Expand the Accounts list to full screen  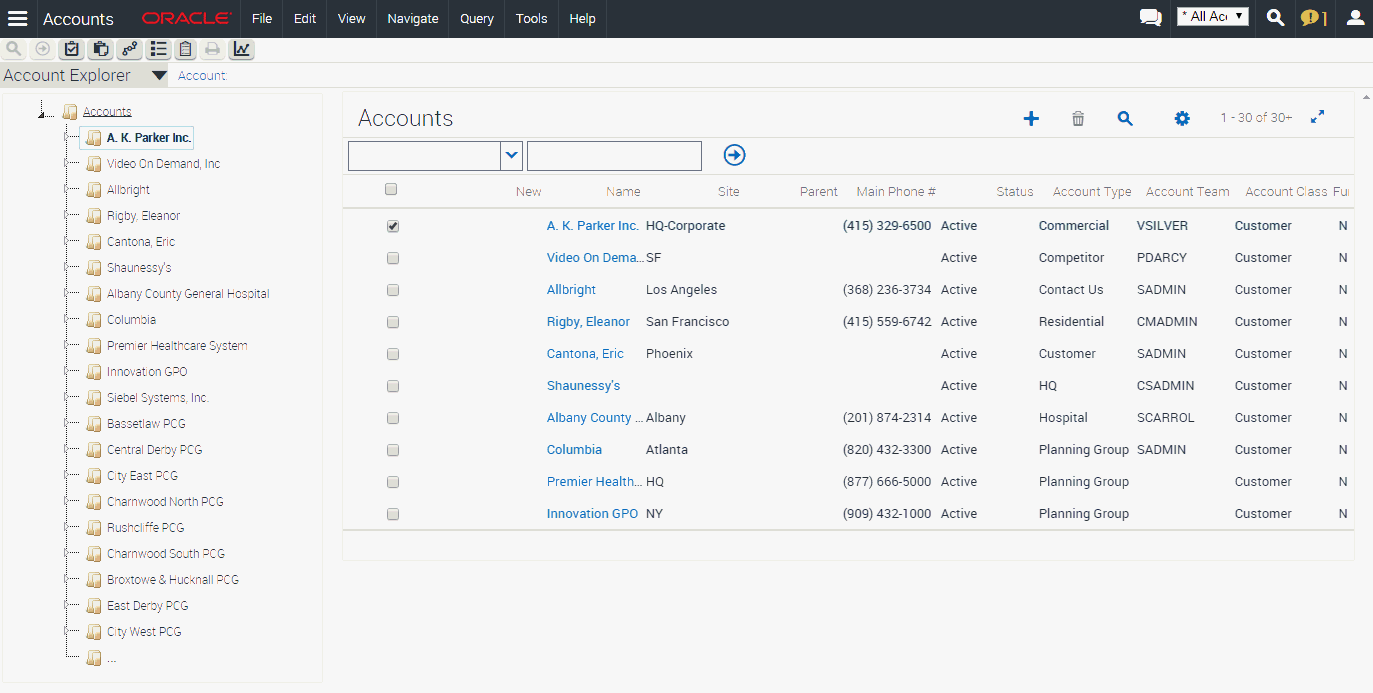click(1317, 117)
